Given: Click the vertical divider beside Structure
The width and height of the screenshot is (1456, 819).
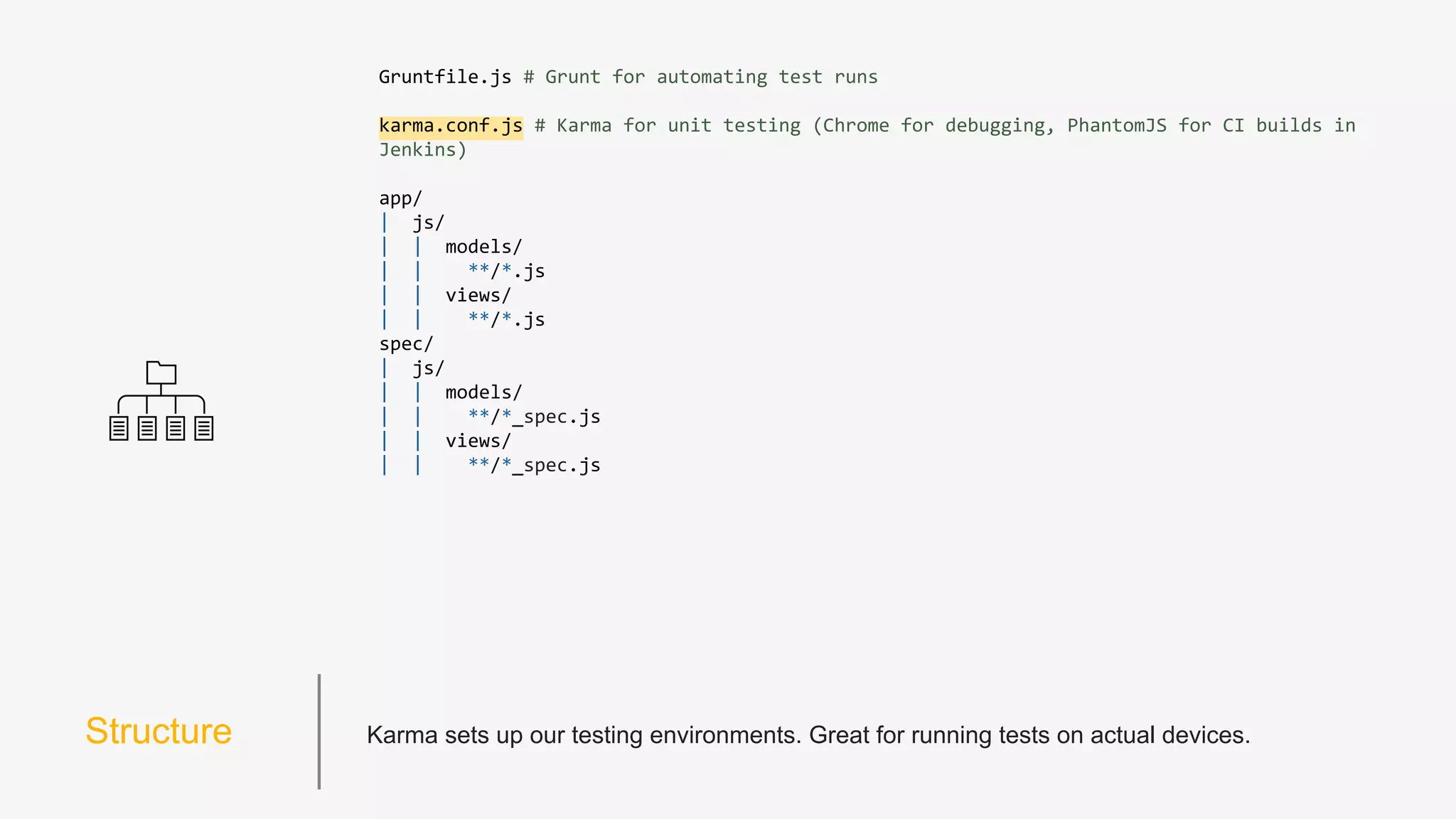Looking at the screenshot, I should (x=319, y=732).
